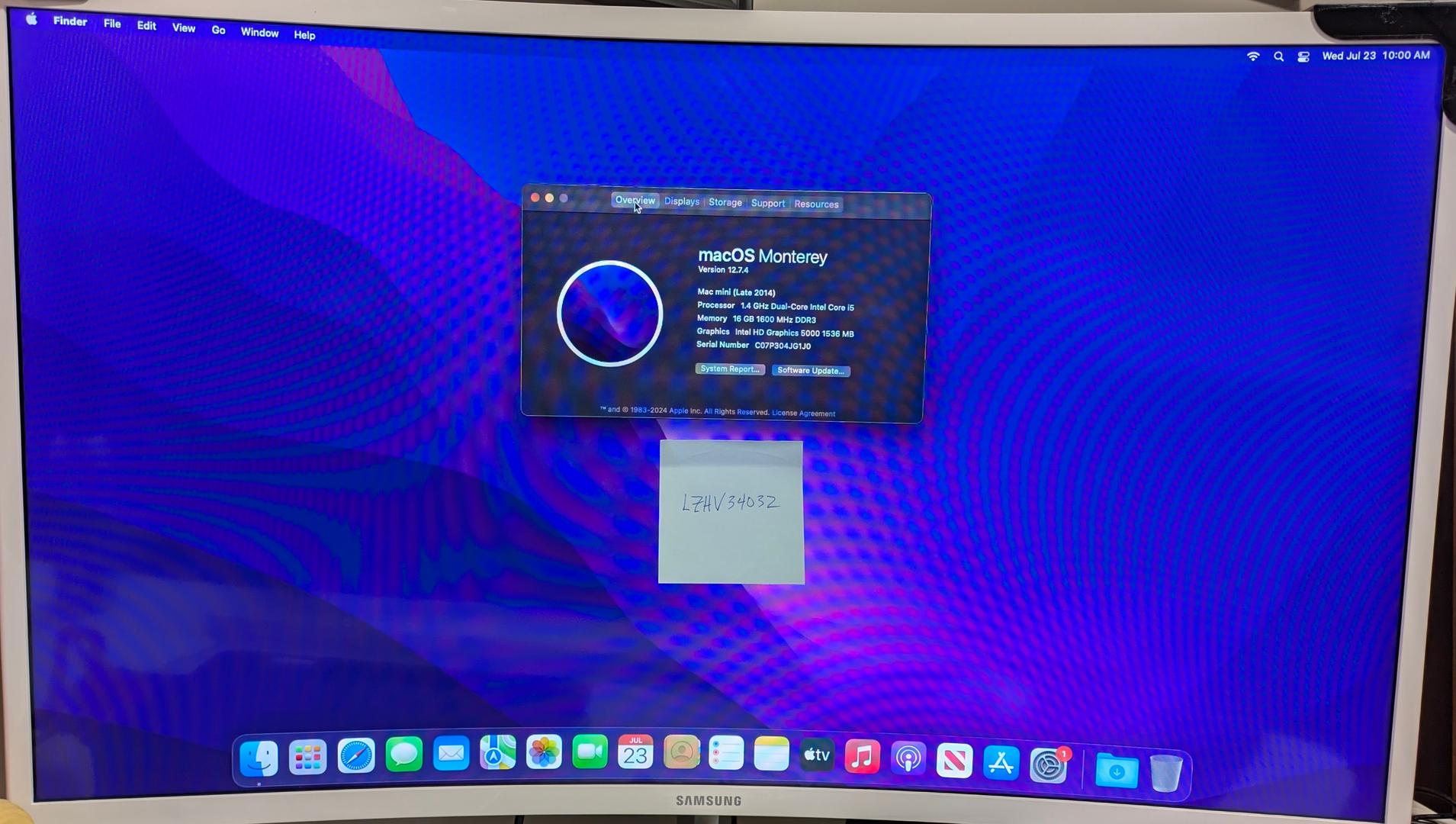
Task: Select the Overview tab
Action: [x=635, y=201]
